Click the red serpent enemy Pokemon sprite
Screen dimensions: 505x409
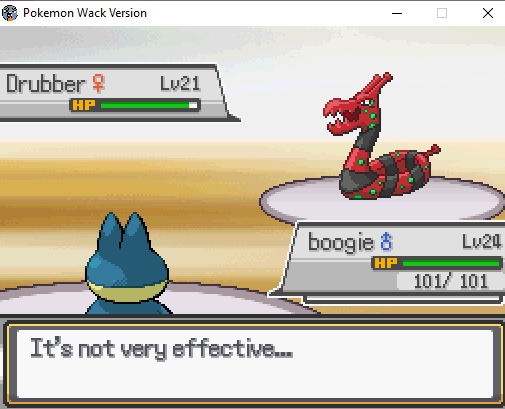pyautogui.click(x=381, y=136)
